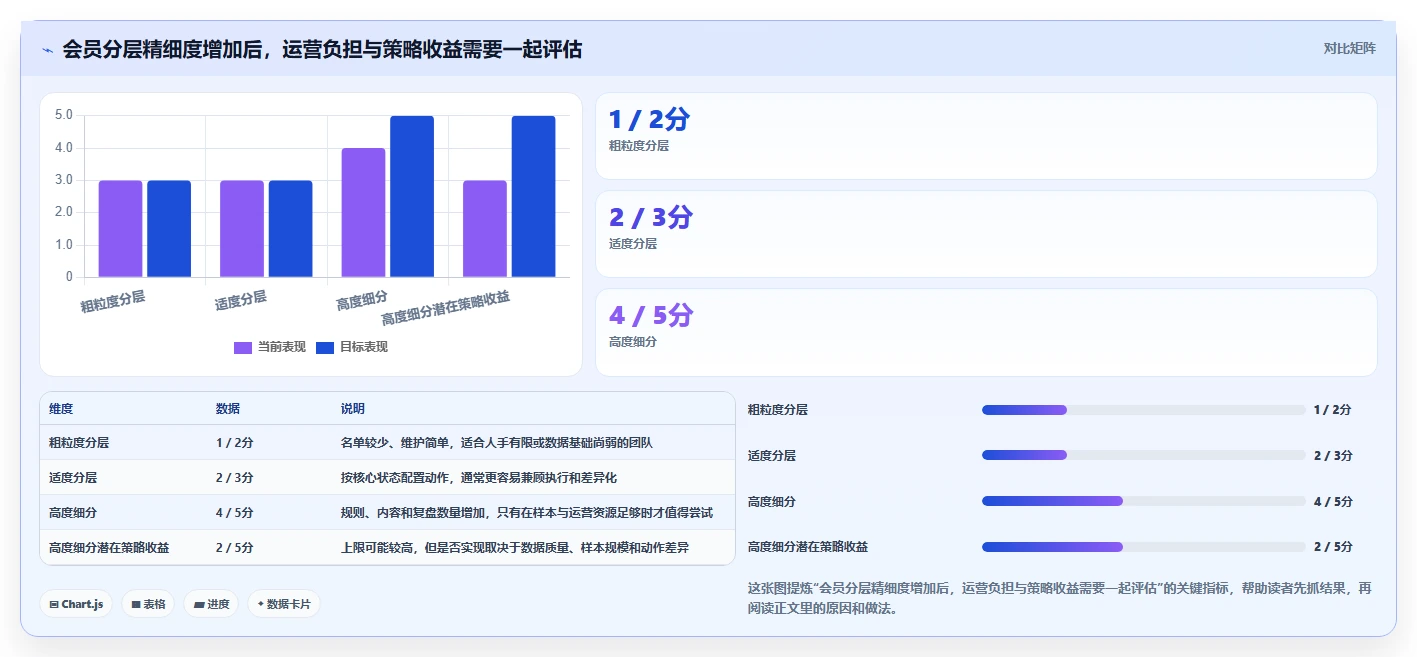The image size is (1417, 657).
Task: Click the 数据卡片 tag chip
Action: click(284, 604)
